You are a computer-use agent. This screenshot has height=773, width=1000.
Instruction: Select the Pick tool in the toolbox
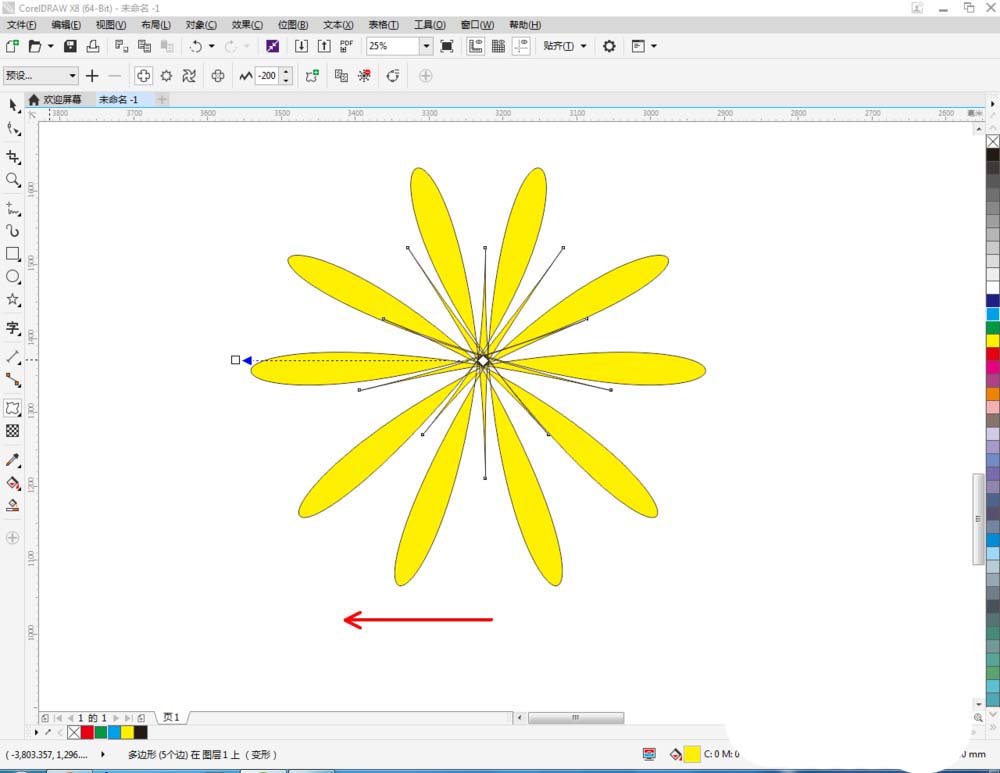point(13,106)
